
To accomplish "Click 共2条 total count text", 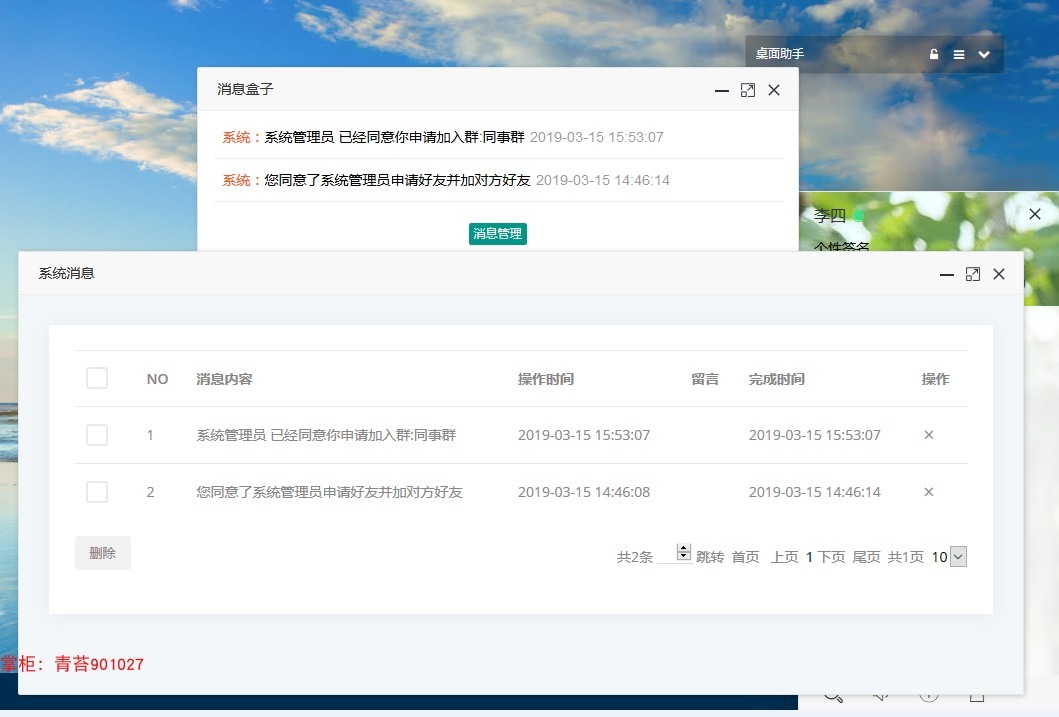I will point(635,557).
